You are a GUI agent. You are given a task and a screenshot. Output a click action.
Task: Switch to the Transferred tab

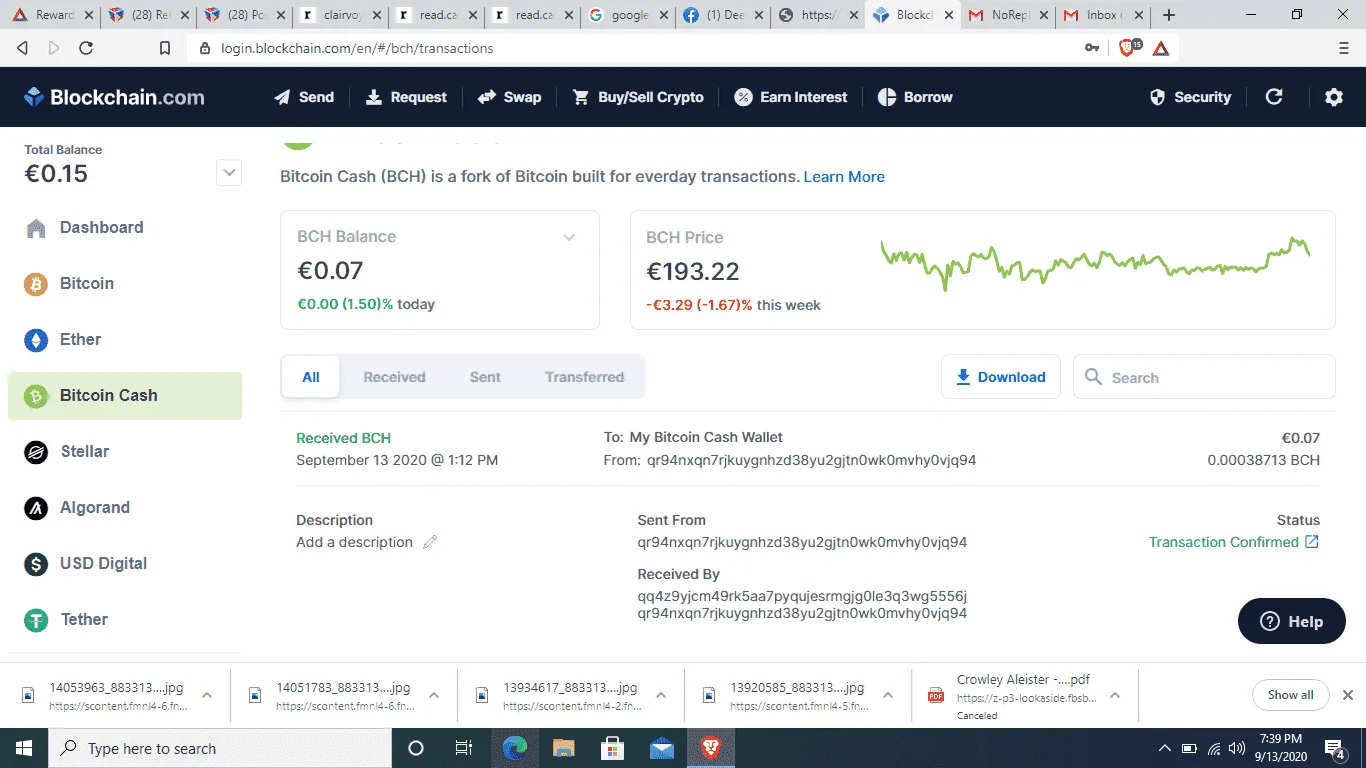(584, 377)
